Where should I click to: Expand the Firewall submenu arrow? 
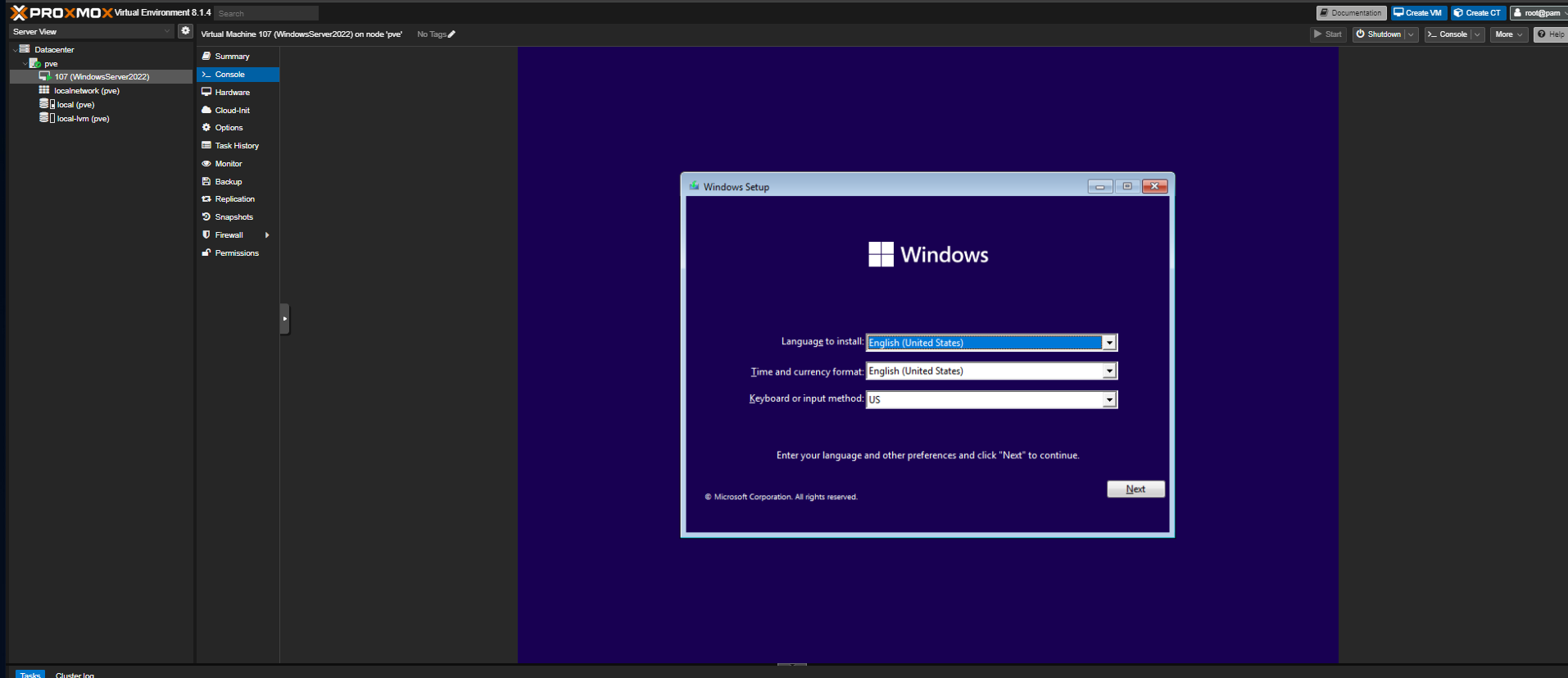click(x=267, y=234)
